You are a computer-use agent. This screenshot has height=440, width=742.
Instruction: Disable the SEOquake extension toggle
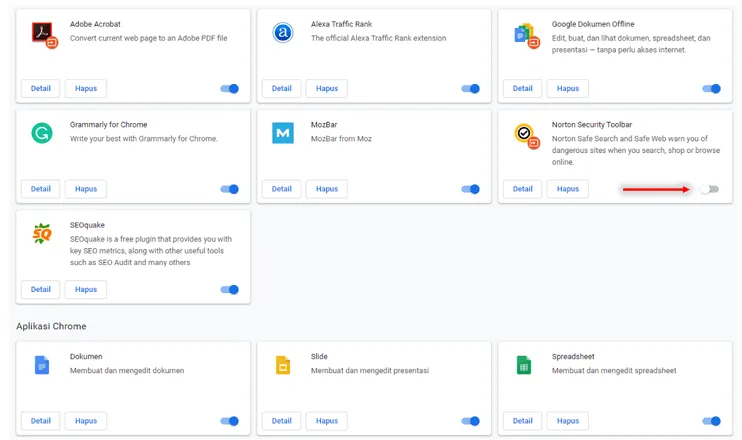pyautogui.click(x=230, y=290)
